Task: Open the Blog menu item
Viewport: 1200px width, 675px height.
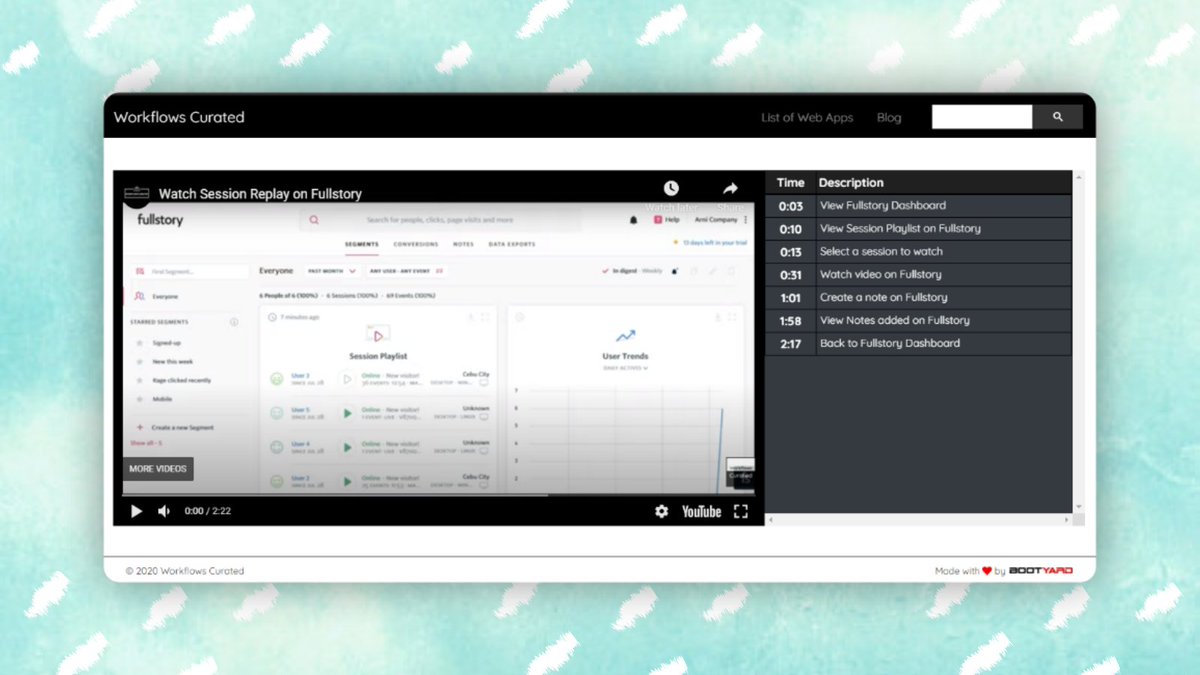Action: 889,117
